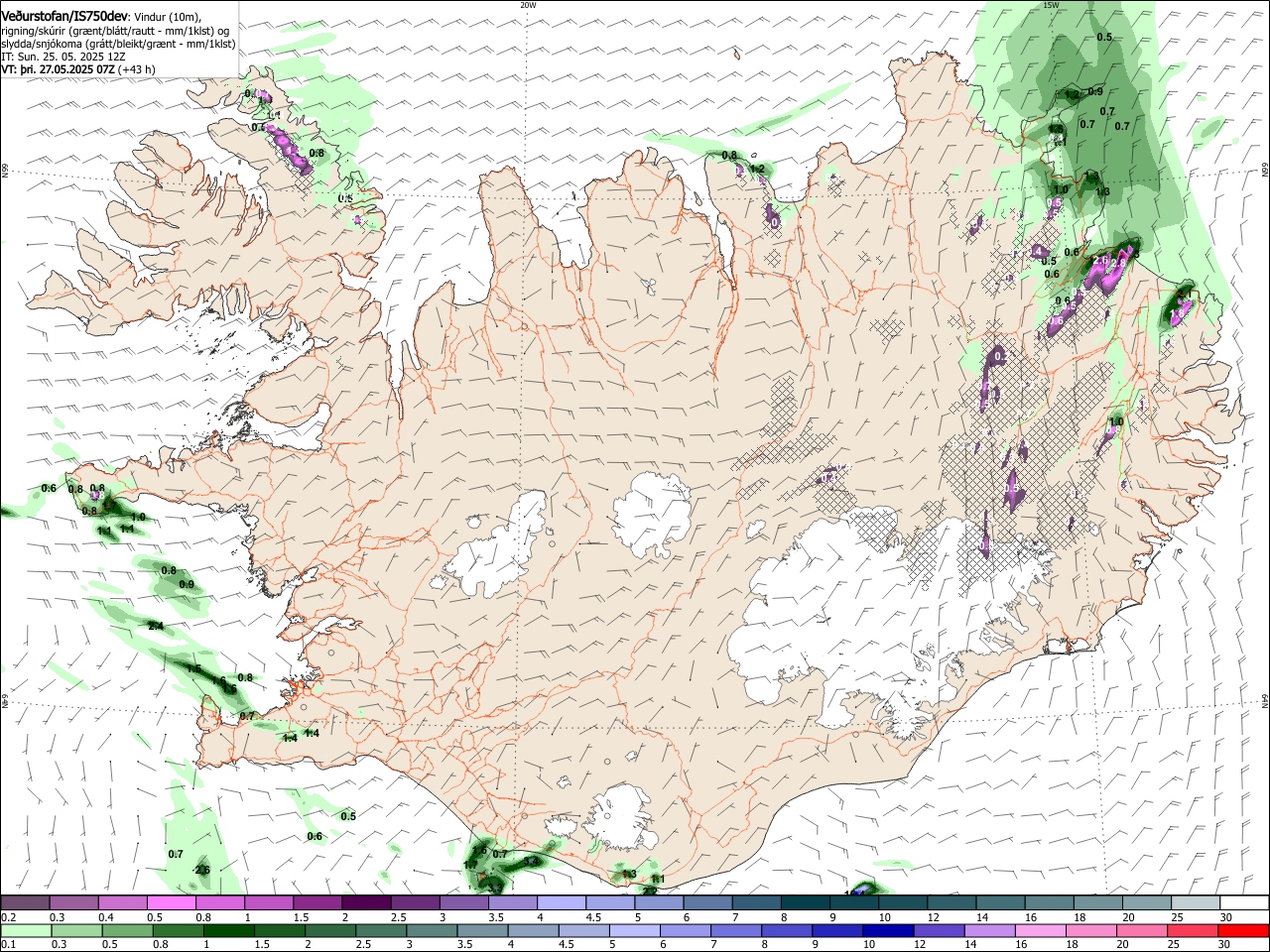Click top legend swatch between 3 and 3.5

tap(463, 902)
